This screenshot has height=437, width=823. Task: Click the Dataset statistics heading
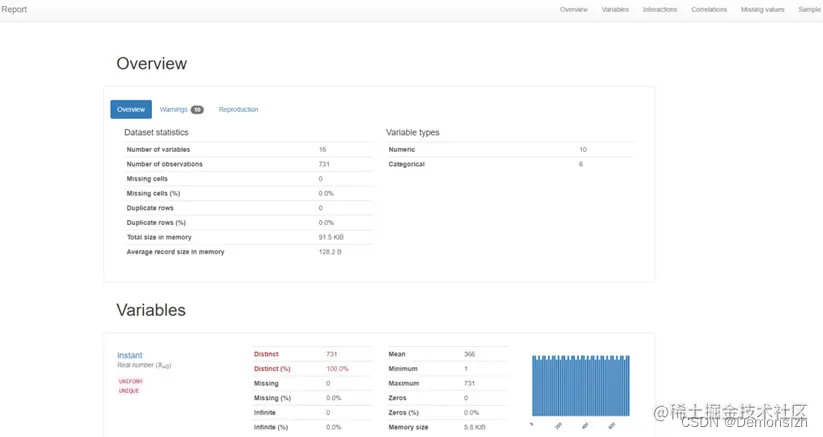tap(156, 133)
